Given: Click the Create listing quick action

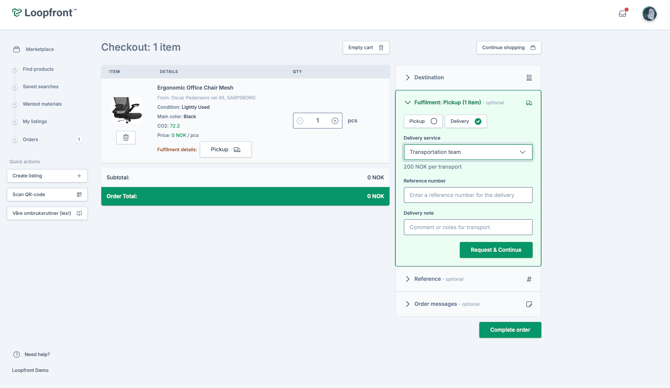Looking at the screenshot, I should (47, 176).
